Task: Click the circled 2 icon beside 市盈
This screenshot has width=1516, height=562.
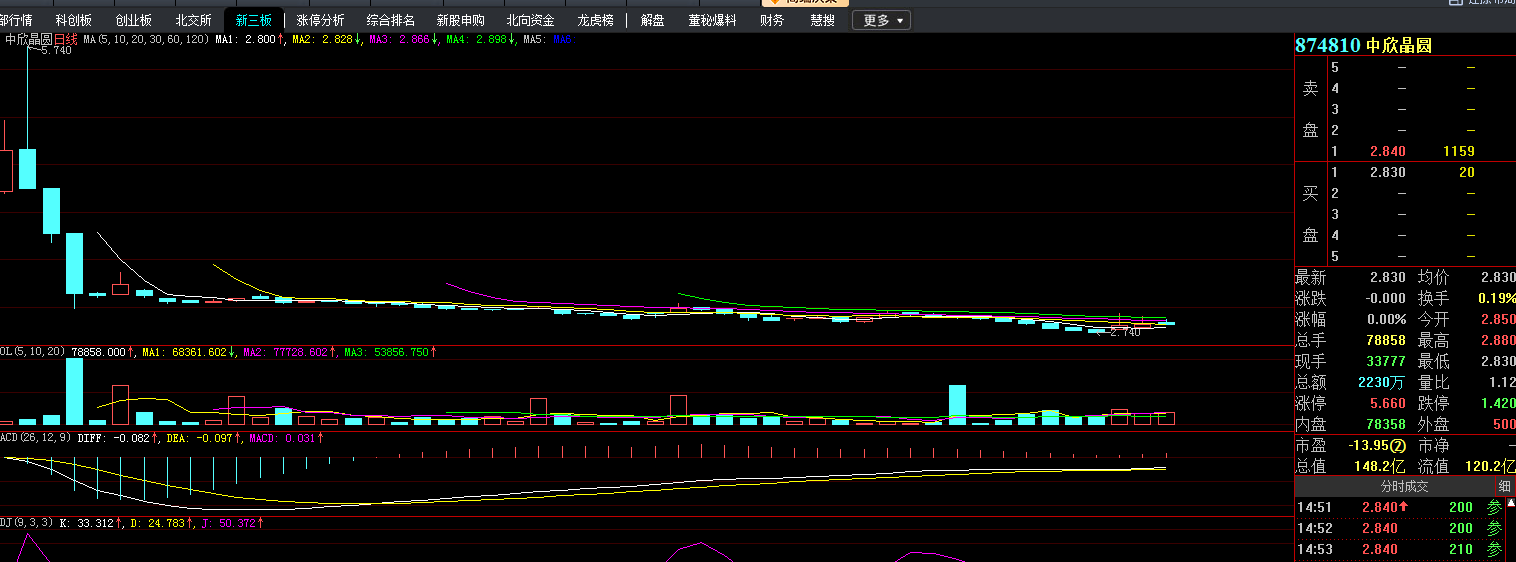Action: point(1399,445)
